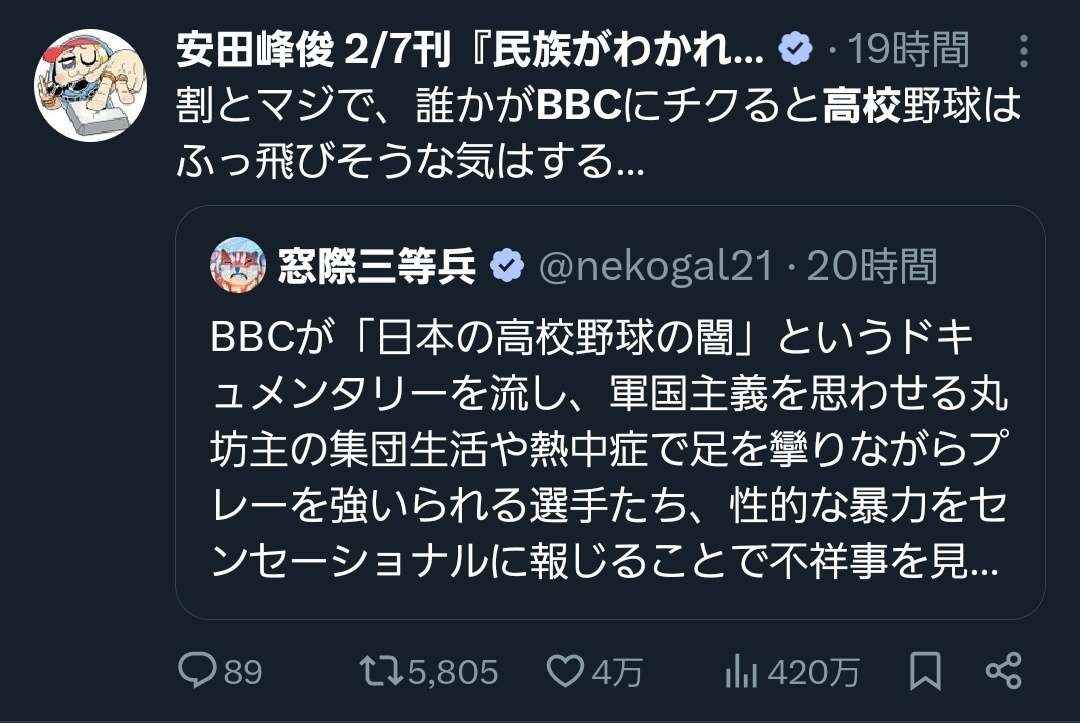Open the quoted post body text

coord(605,452)
